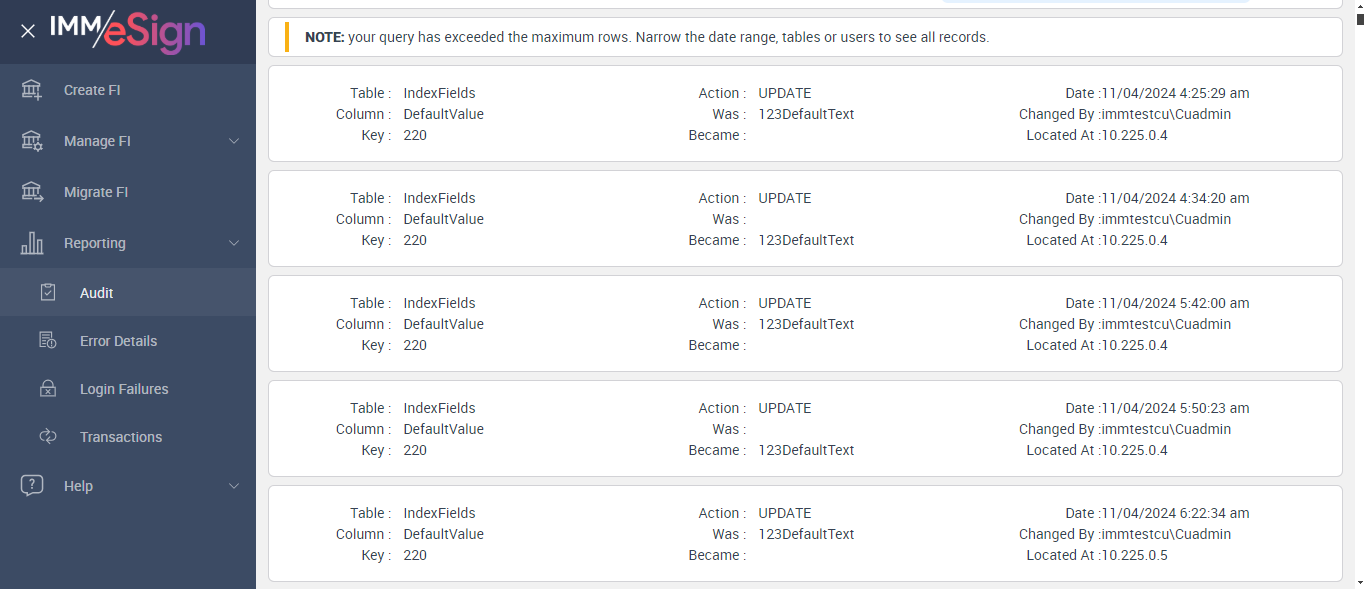This screenshot has height=589, width=1366.
Task: Click the Reporting bar chart icon
Action: point(32,243)
